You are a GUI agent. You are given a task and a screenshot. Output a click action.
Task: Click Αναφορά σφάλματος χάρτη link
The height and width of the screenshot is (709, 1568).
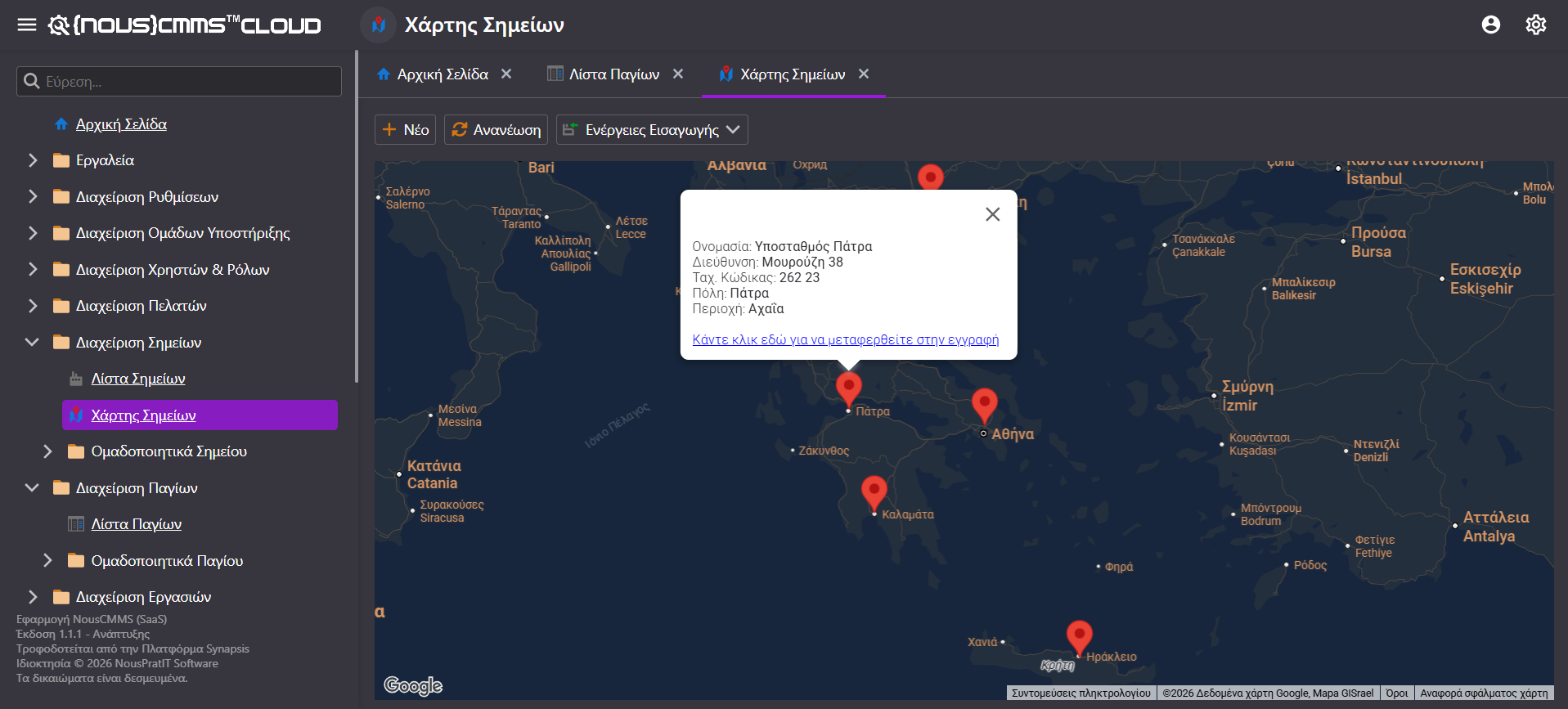pos(1484,693)
